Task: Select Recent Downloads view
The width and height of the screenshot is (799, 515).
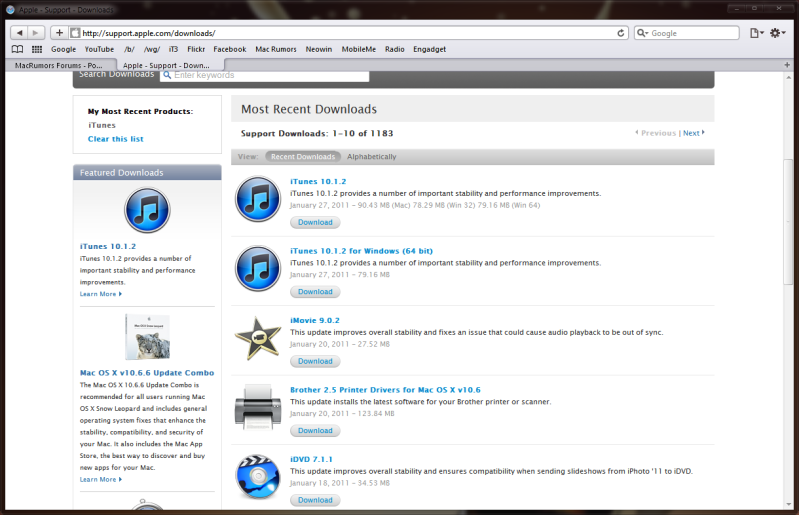Action: tap(303, 157)
